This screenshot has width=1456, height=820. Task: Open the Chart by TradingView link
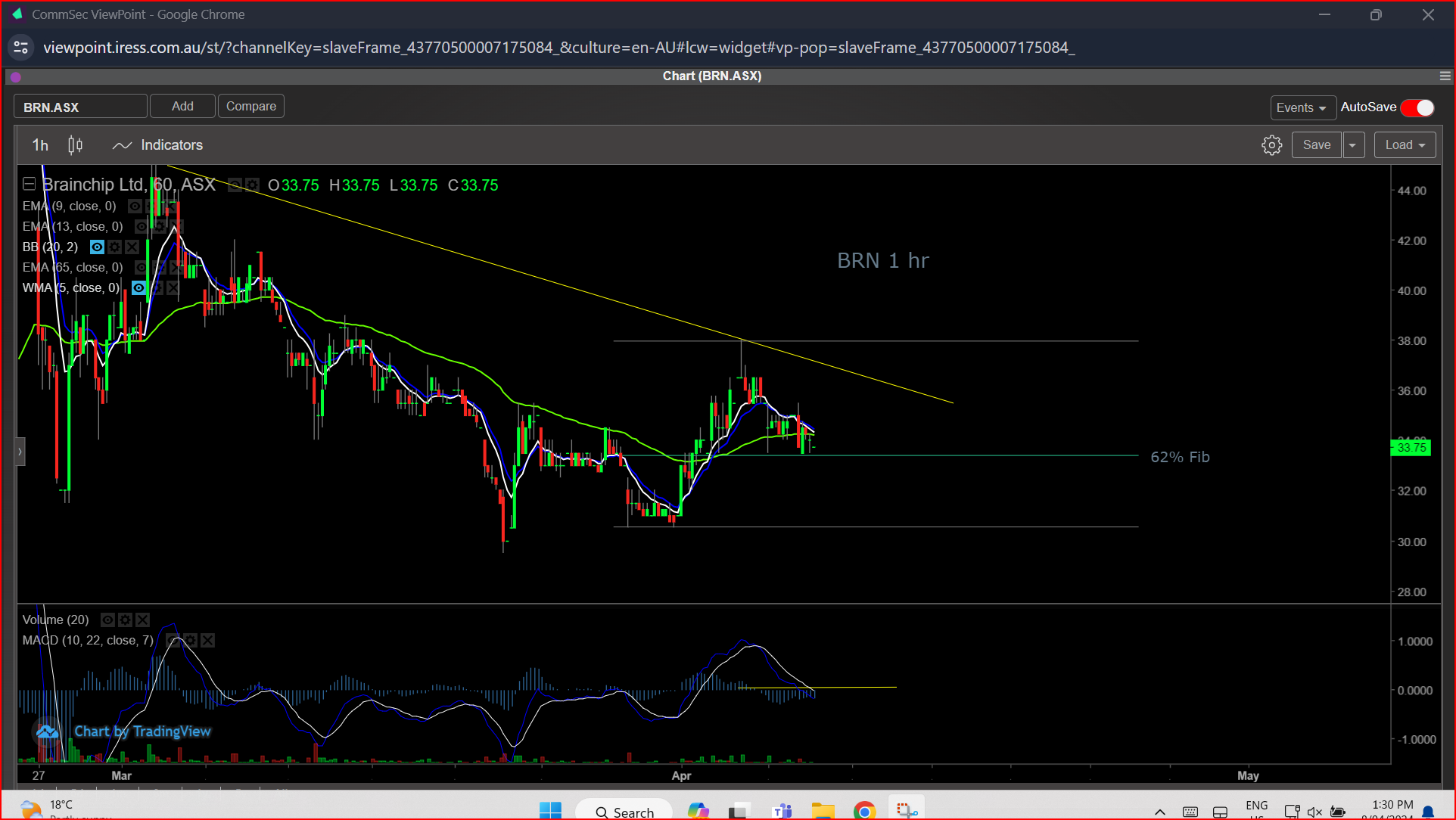pyautogui.click(x=142, y=731)
